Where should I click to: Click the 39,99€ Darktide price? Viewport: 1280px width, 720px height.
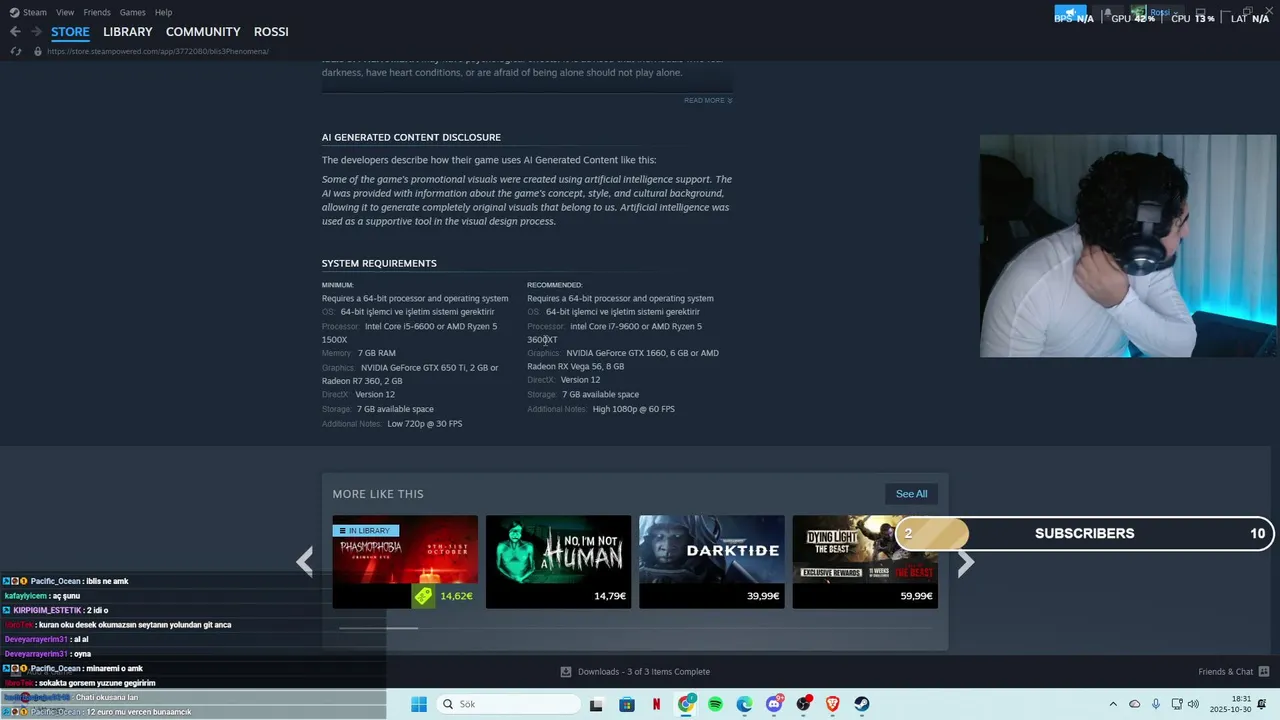click(763, 596)
